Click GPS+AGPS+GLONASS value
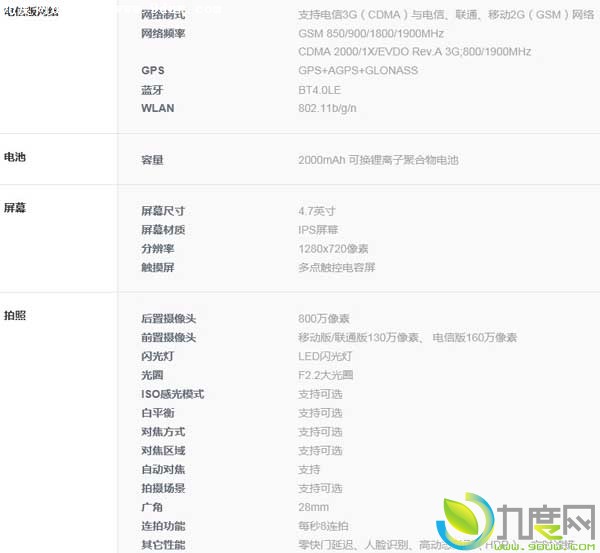The height and width of the screenshot is (553, 600). (358, 70)
